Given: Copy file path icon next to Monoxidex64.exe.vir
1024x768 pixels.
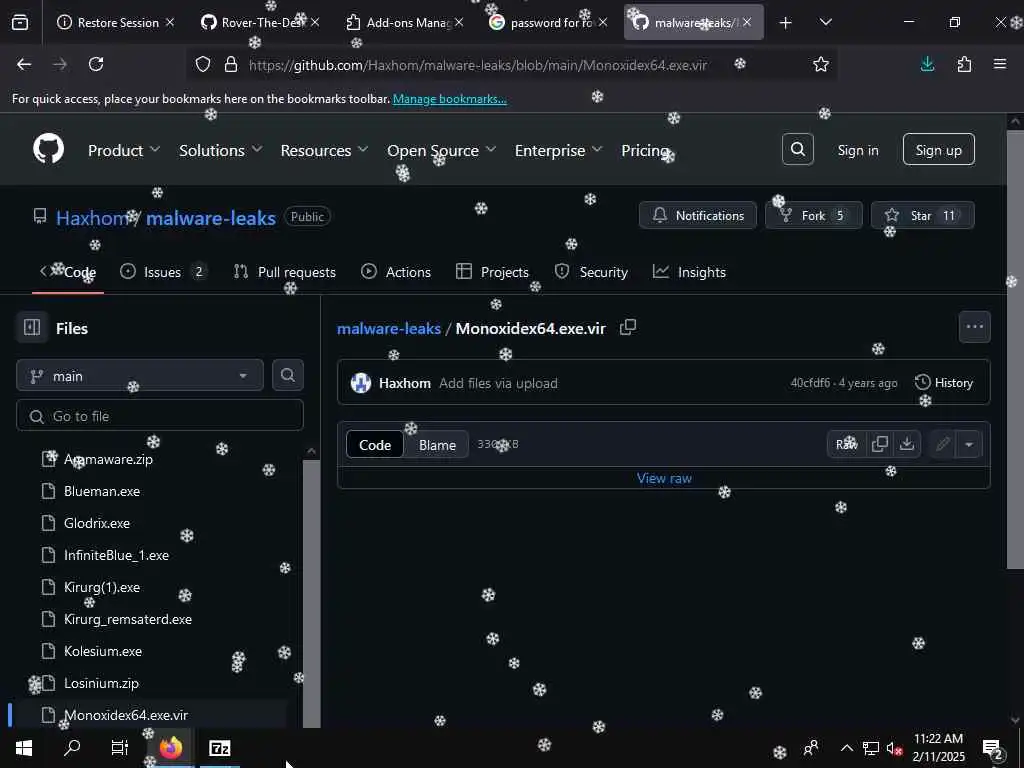Looking at the screenshot, I should coord(628,327).
